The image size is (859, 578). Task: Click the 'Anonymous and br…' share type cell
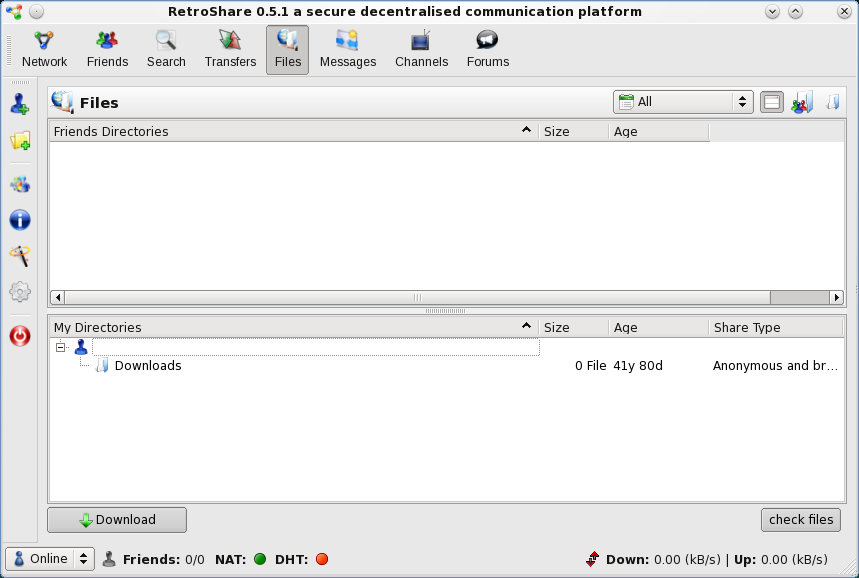click(775, 365)
